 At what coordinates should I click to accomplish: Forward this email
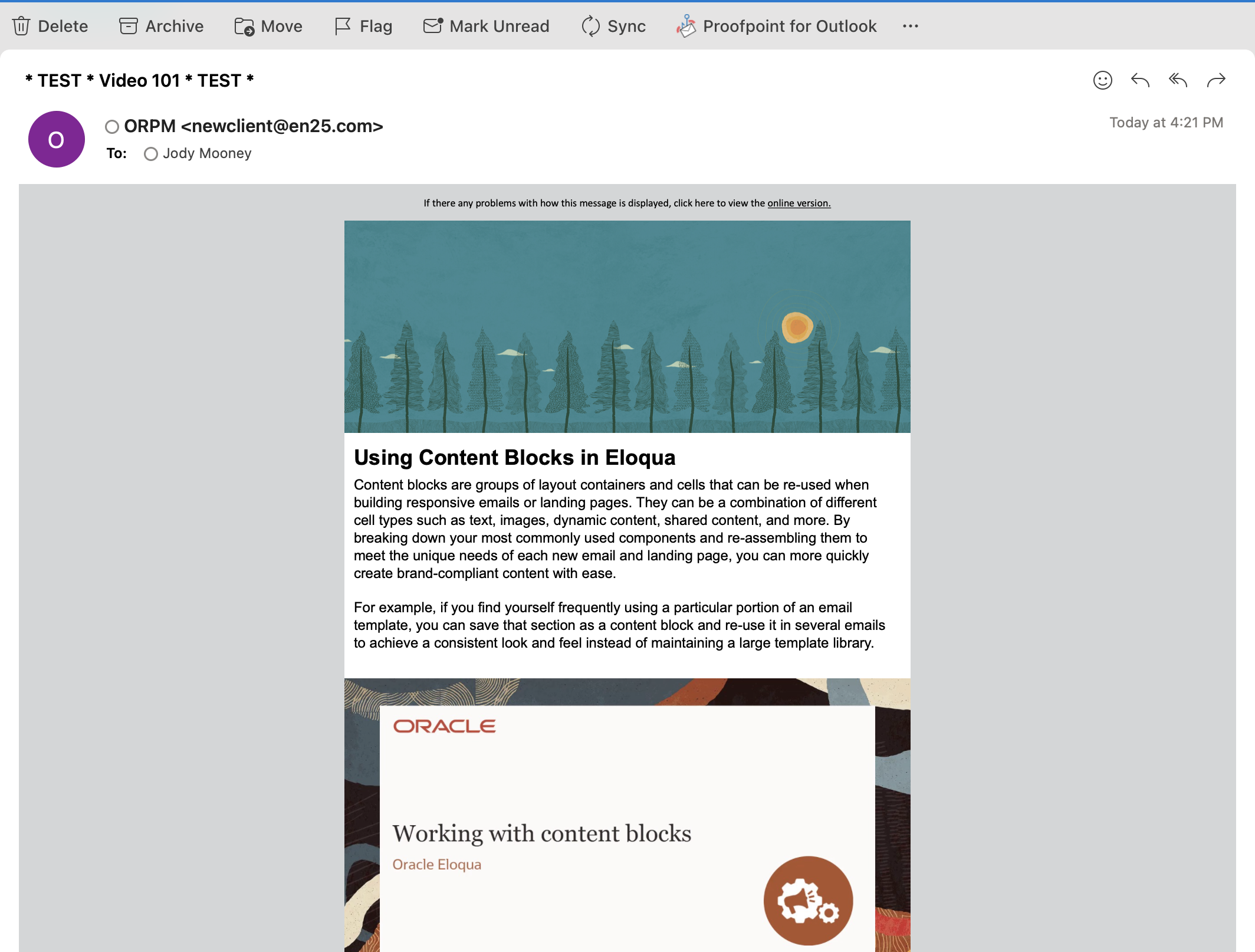point(1216,80)
